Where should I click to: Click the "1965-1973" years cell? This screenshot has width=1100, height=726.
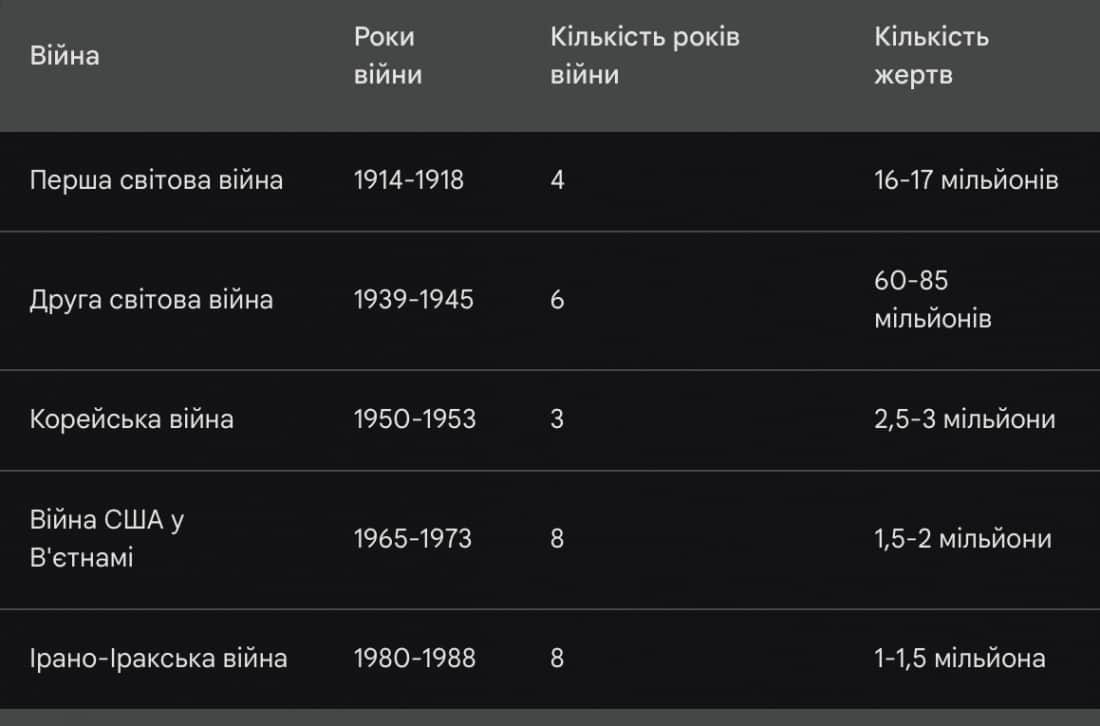click(x=413, y=539)
